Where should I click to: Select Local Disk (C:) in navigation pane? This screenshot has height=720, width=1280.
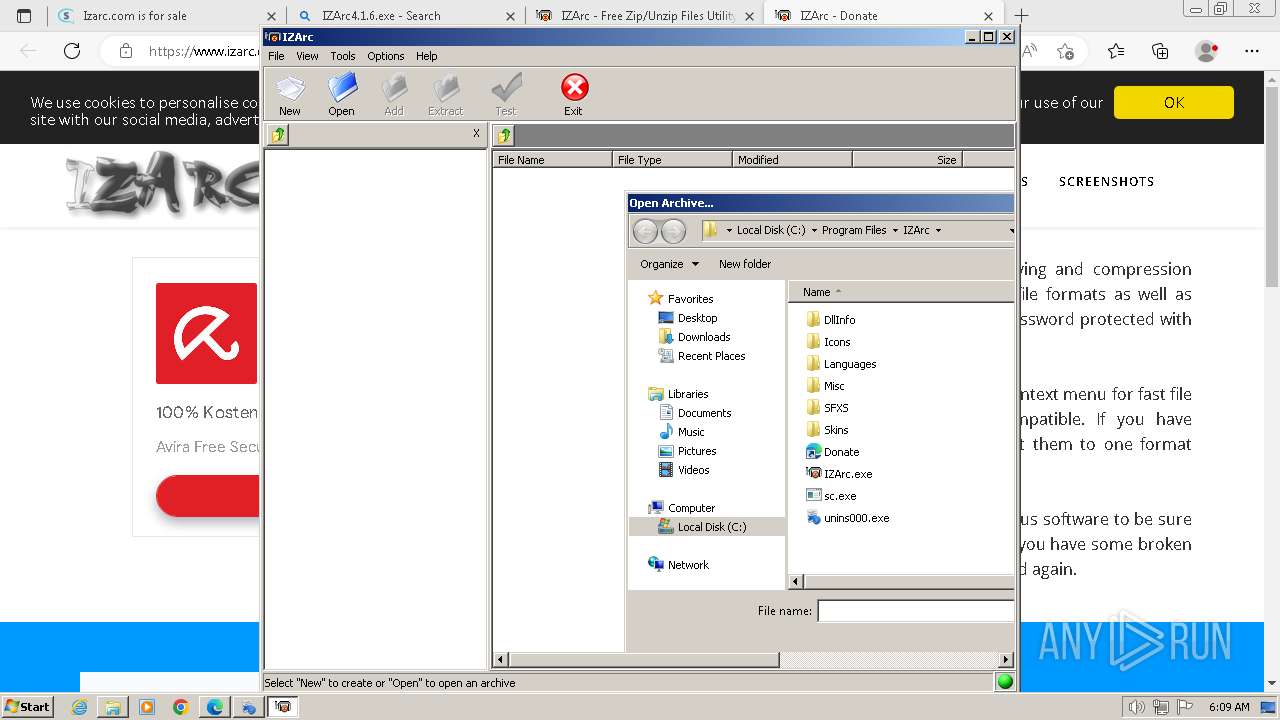[x=707, y=527]
